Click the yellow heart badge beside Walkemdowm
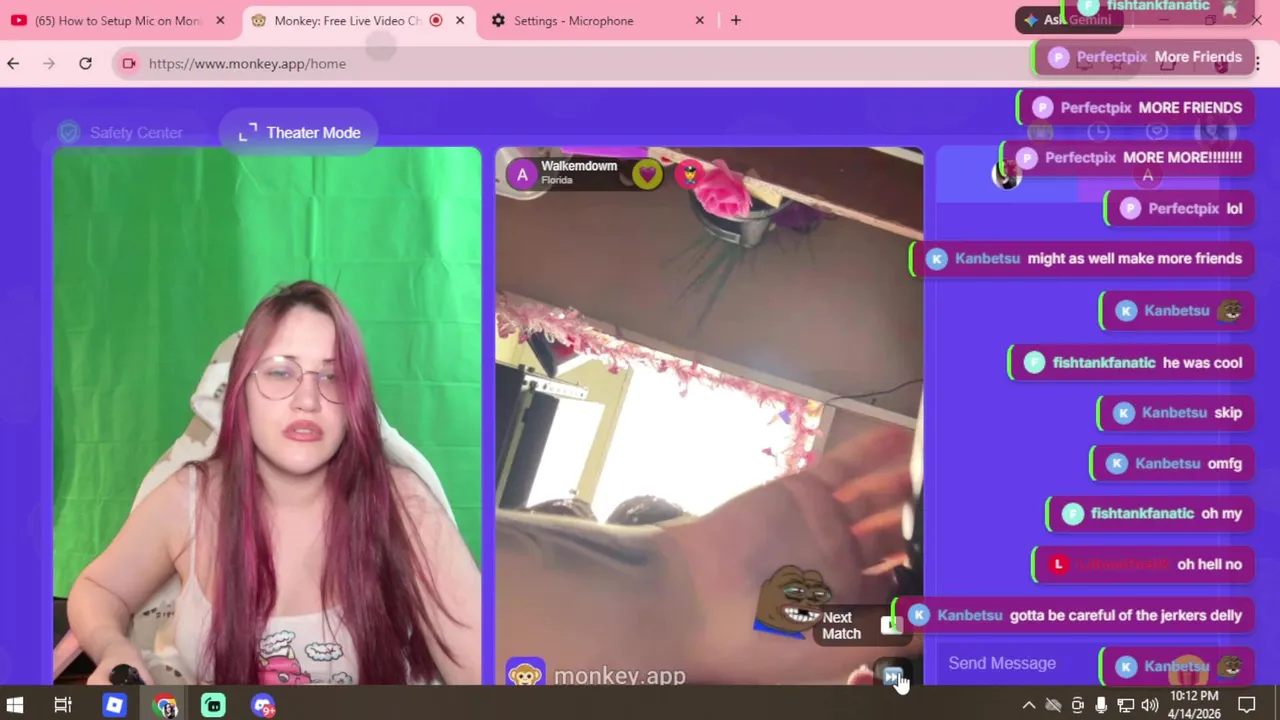Viewport: 1280px width, 720px height. 647,175
